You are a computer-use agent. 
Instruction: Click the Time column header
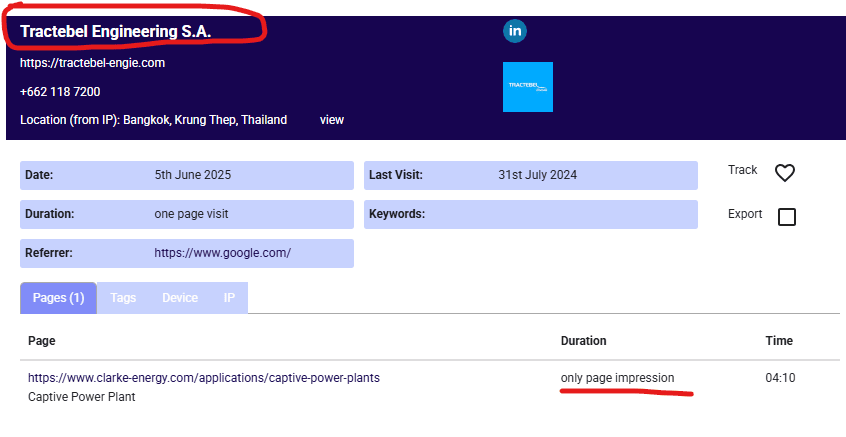pos(779,340)
